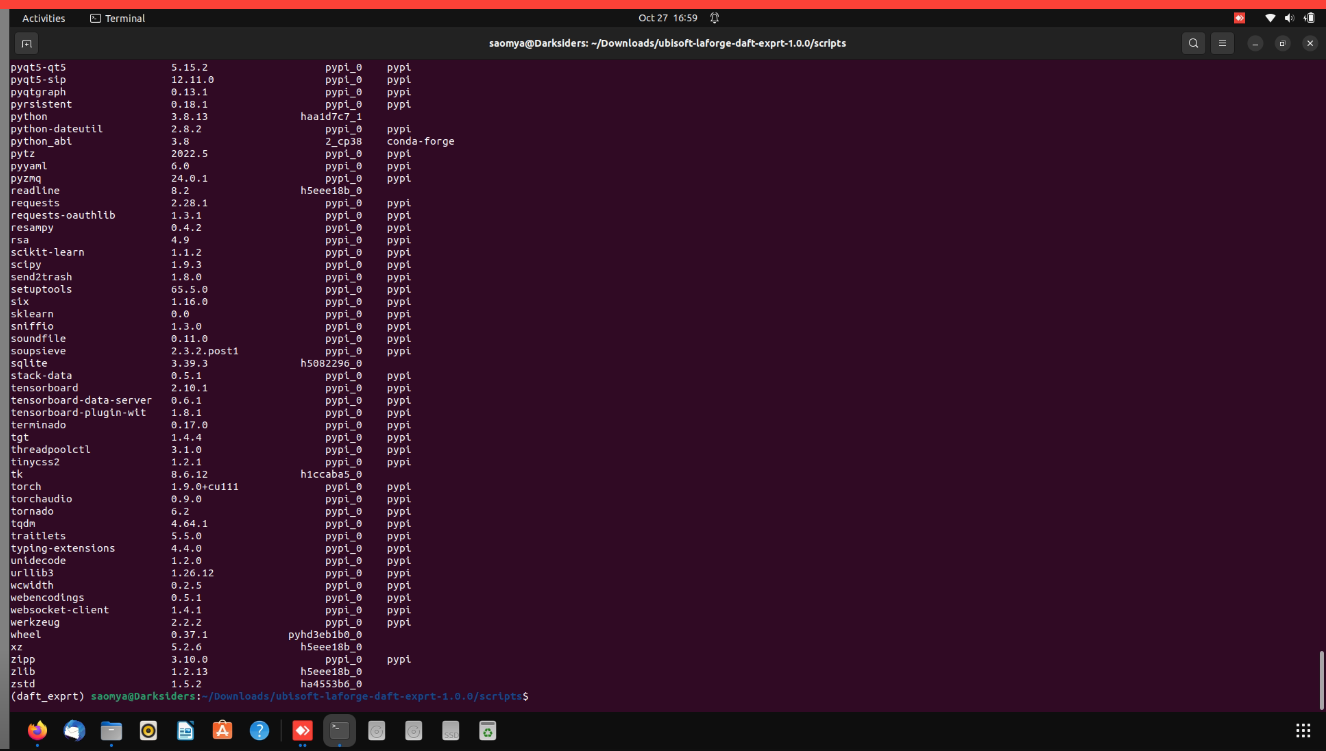The height and width of the screenshot is (751, 1326).
Task: Launch LibreOffice Writer from the dock
Action: [185, 730]
